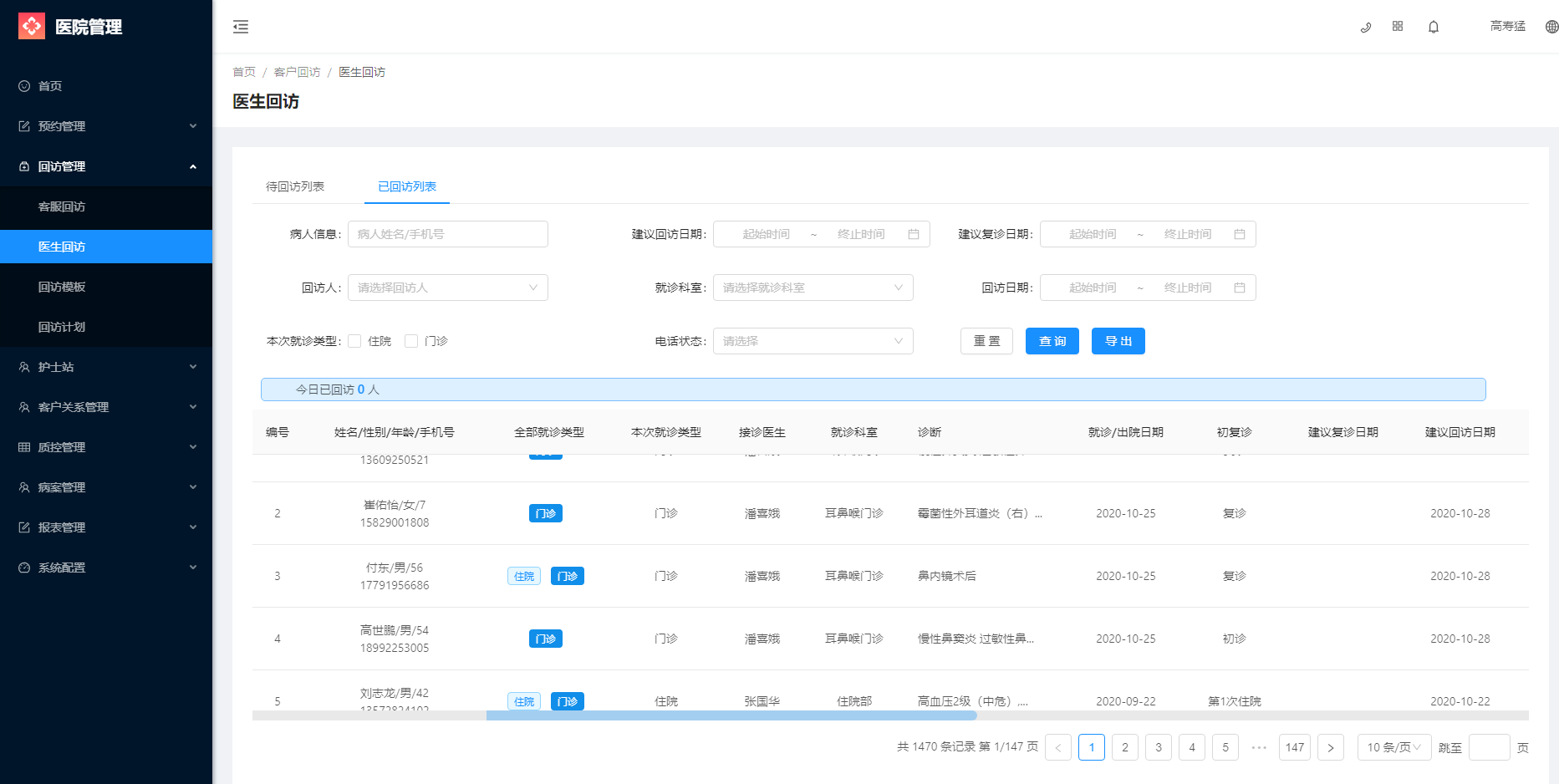Expand the 护士站 menu chevron

pyautogui.click(x=193, y=367)
